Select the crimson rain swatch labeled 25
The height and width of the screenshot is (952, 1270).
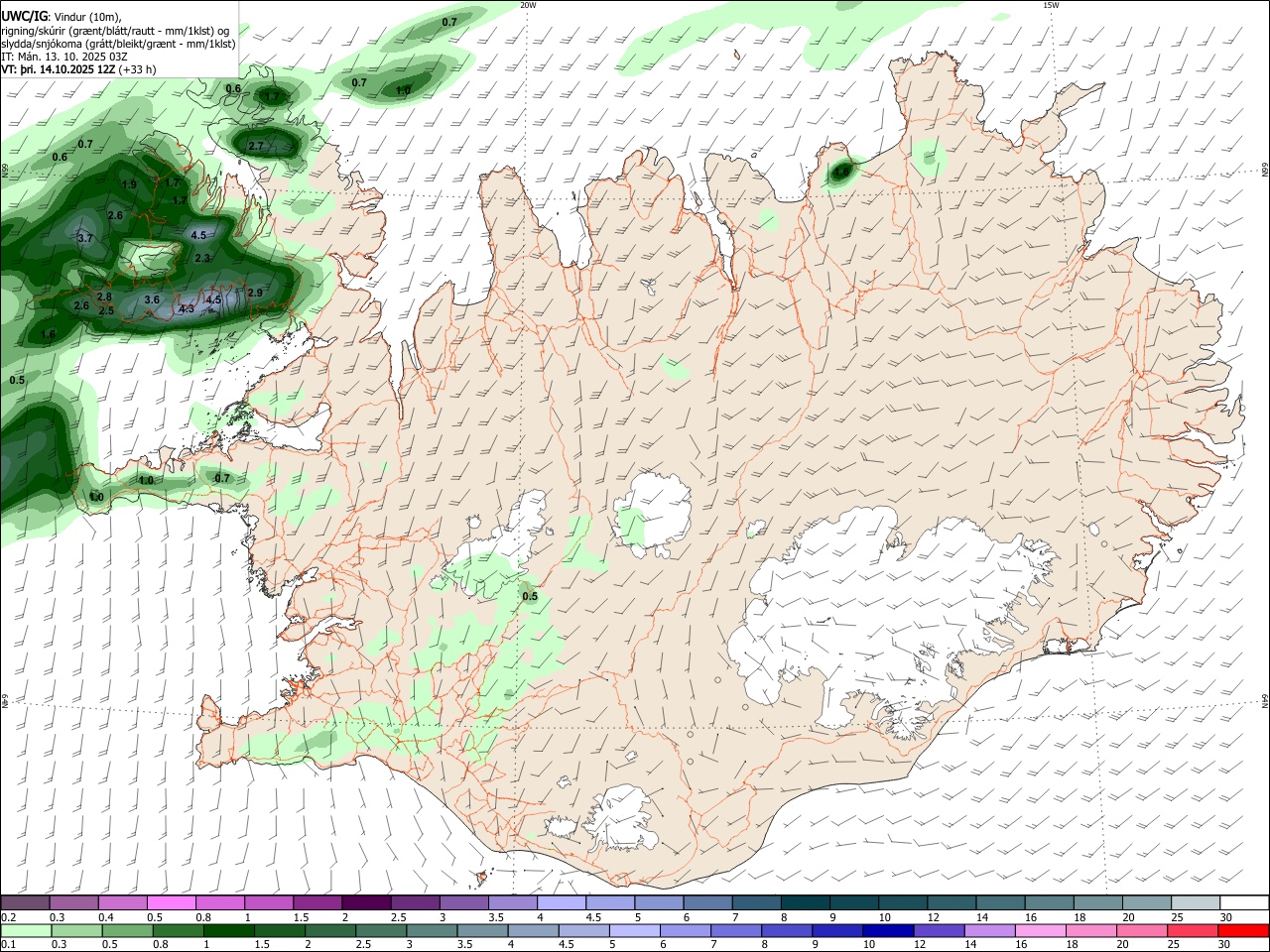tap(1192, 930)
